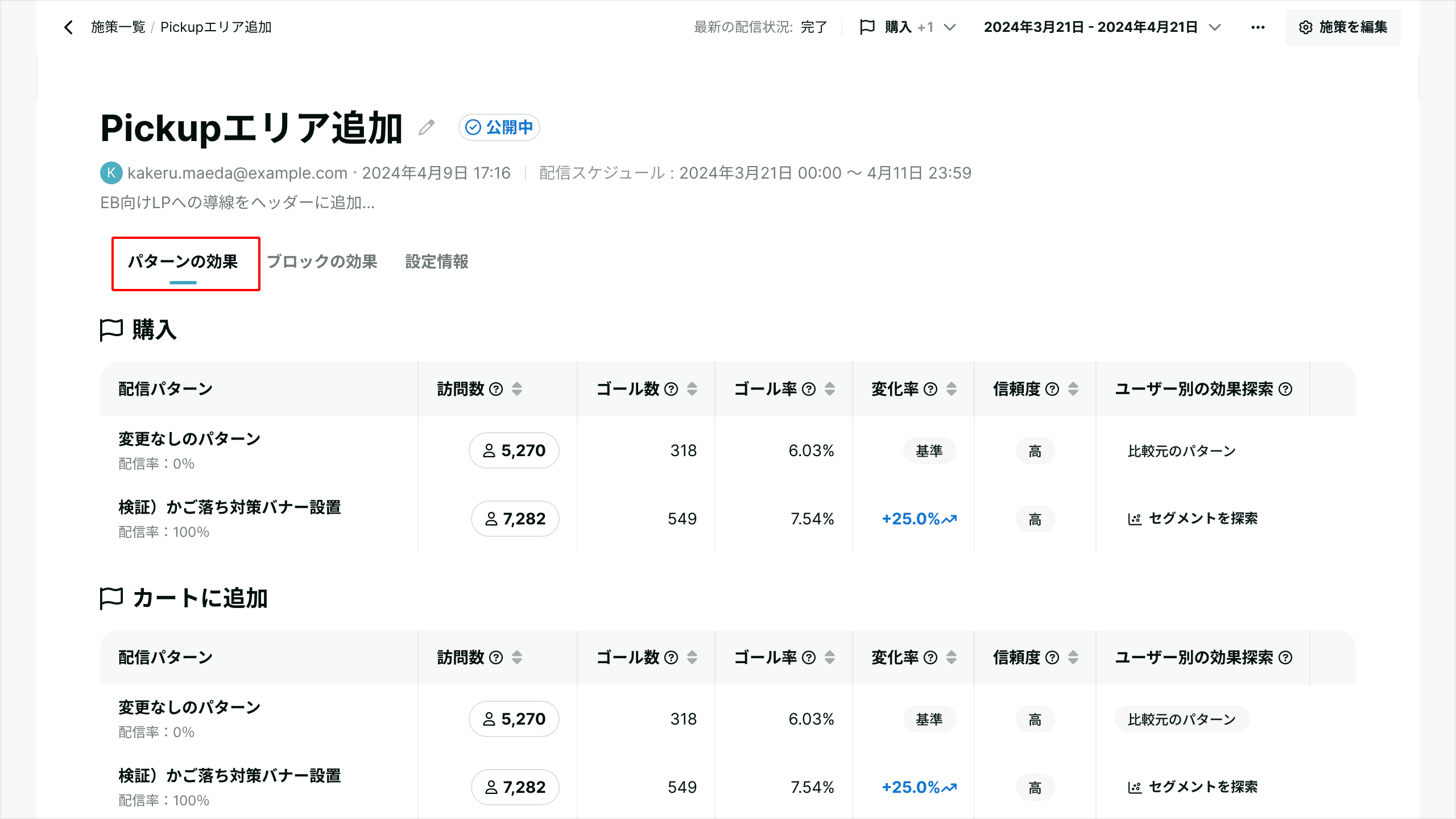Click the 7,282 visitors pill in 購入 table
This screenshot has width=1456, height=819.
click(x=515, y=519)
